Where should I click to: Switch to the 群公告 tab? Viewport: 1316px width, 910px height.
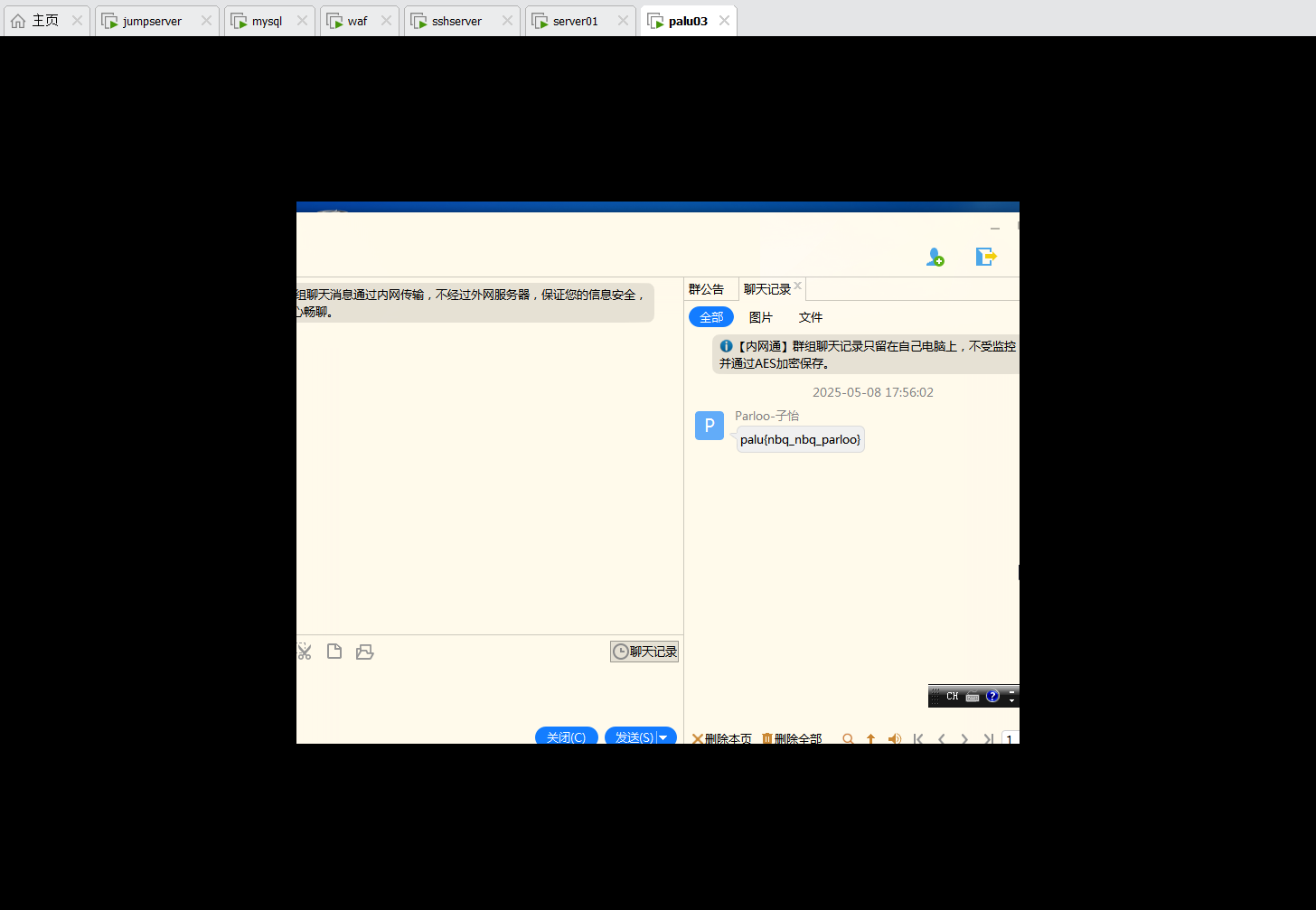707,289
